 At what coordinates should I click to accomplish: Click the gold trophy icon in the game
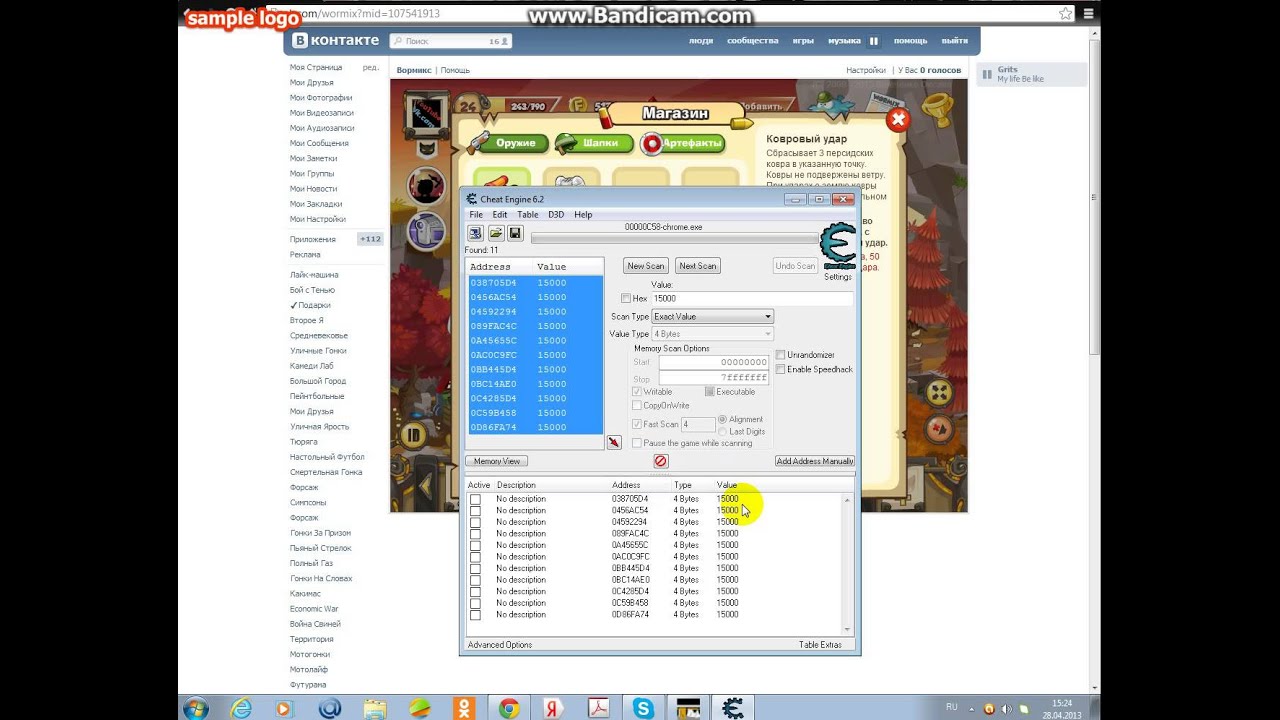pos(937,107)
